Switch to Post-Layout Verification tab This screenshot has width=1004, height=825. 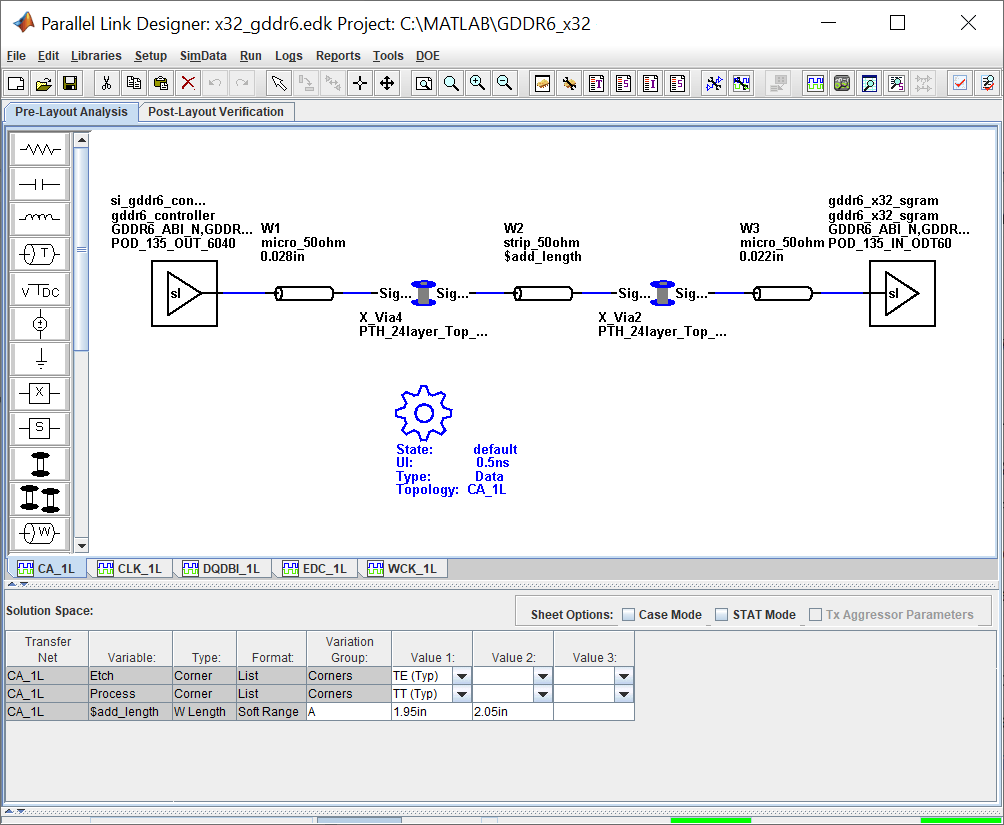pos(216,111)
